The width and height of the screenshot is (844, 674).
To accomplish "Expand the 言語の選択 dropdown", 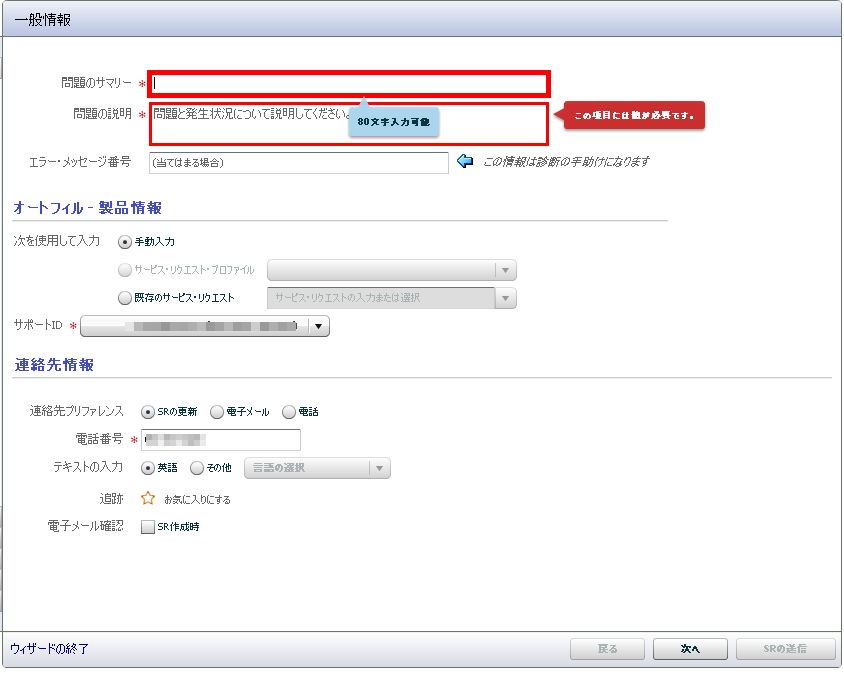I will pyautogui.click(x=379, y=468).
